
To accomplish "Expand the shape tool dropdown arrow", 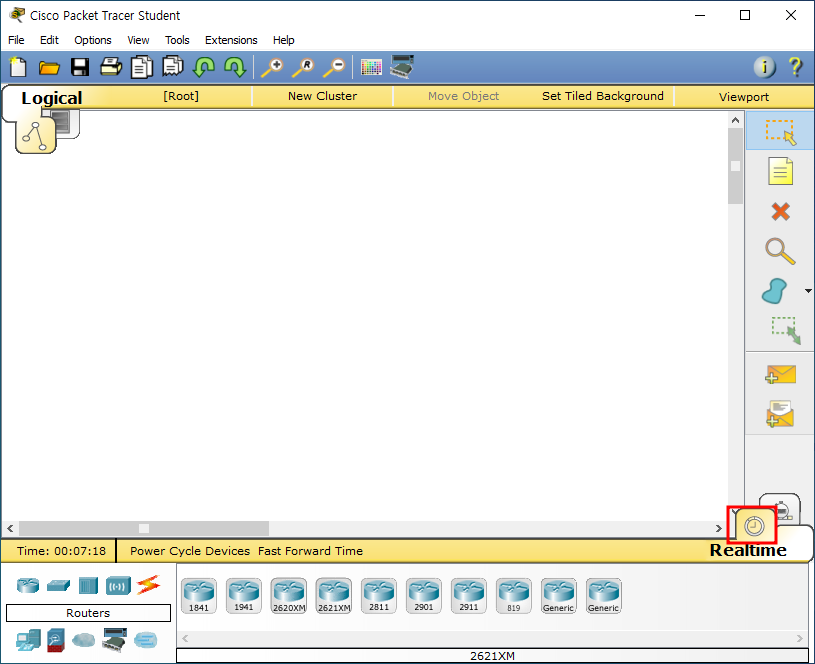I will pos(808,291).
